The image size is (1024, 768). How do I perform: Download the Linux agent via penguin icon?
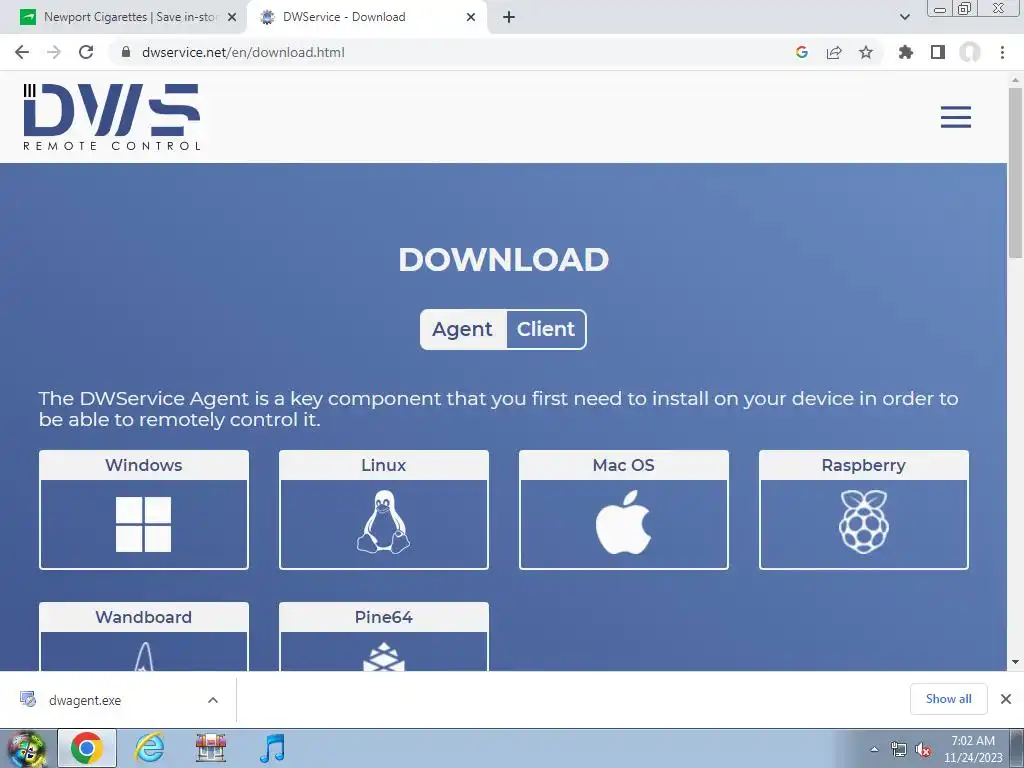click(383, 522)
